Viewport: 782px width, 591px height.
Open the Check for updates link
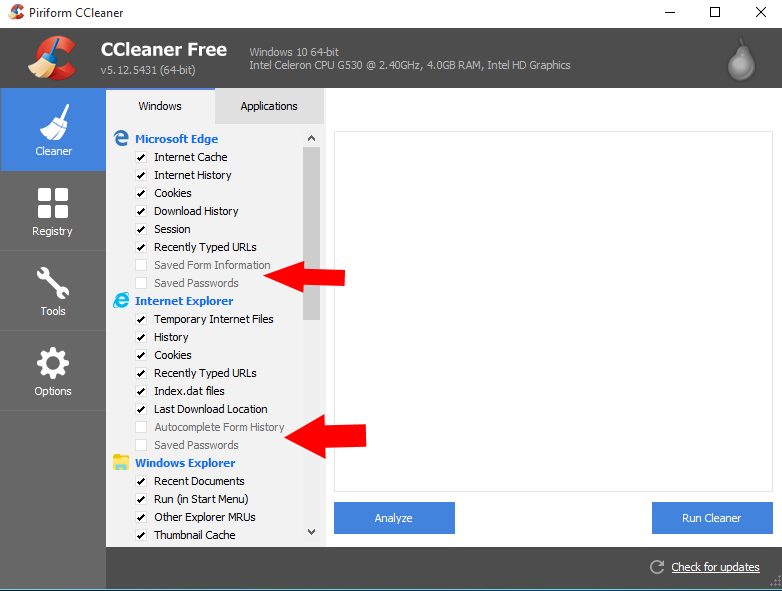click(x=715, y=567)
